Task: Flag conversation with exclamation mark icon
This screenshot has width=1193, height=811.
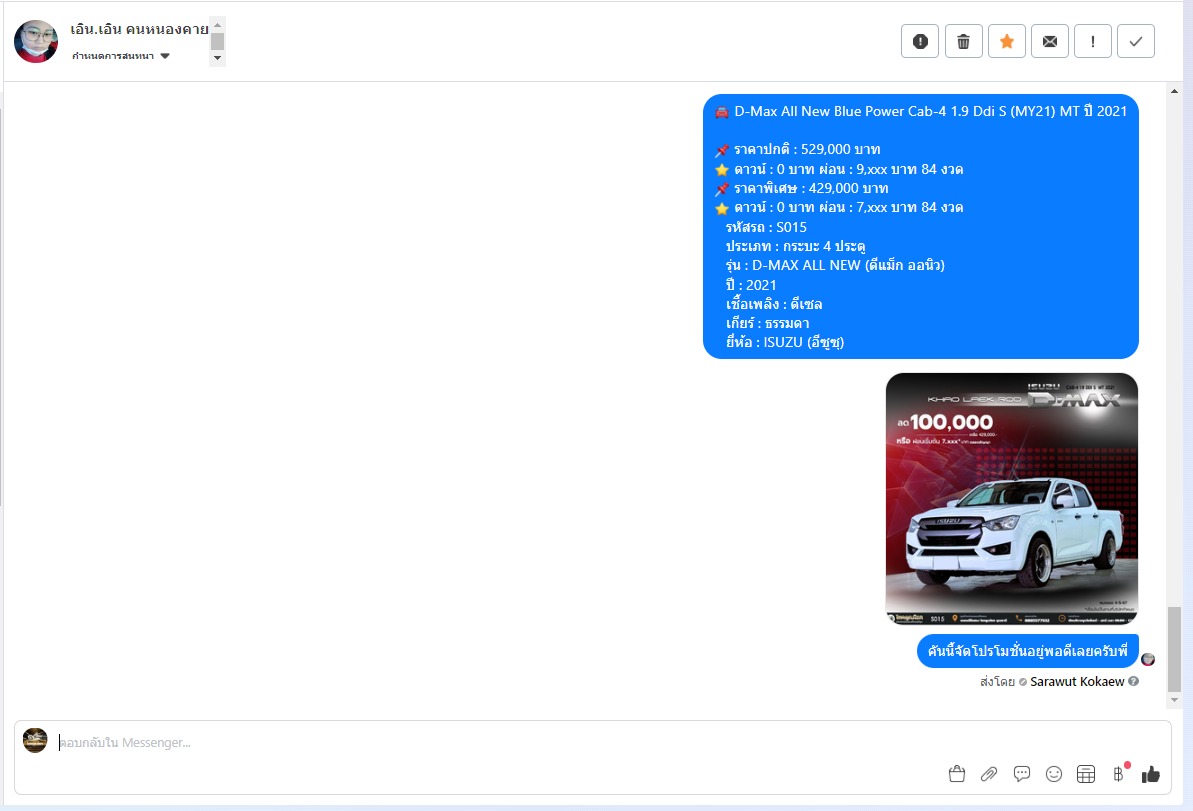Action: (1093, 41)
